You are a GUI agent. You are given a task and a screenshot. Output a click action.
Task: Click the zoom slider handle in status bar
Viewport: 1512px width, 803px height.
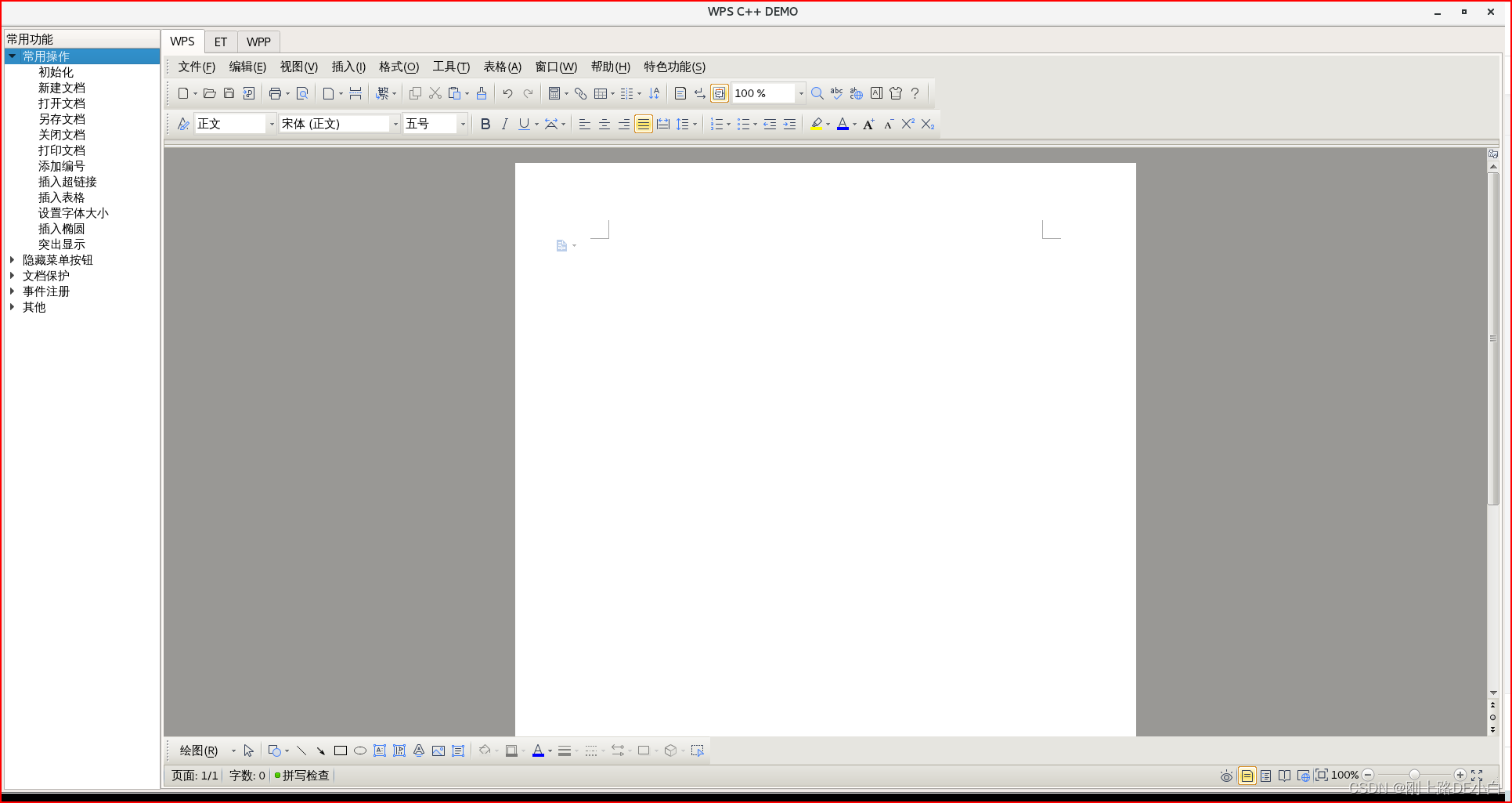point(1414,775)
